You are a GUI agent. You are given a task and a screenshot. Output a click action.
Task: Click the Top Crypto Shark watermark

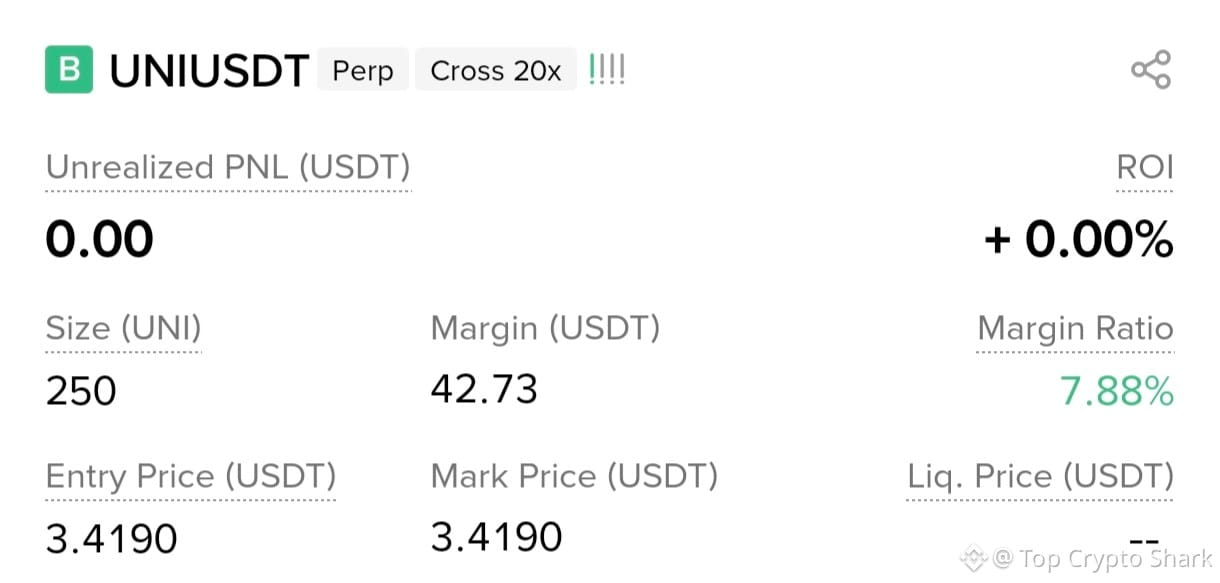coord(1088,558)
